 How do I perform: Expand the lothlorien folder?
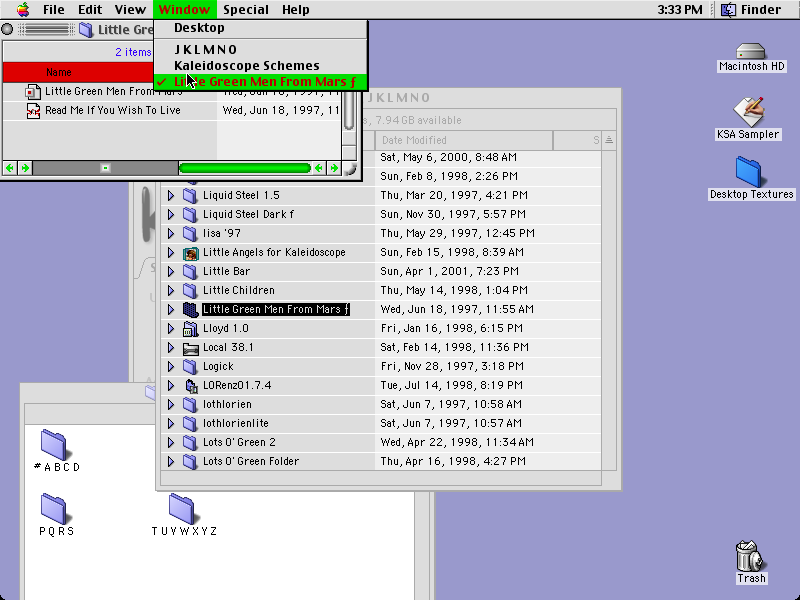[171, 405]
